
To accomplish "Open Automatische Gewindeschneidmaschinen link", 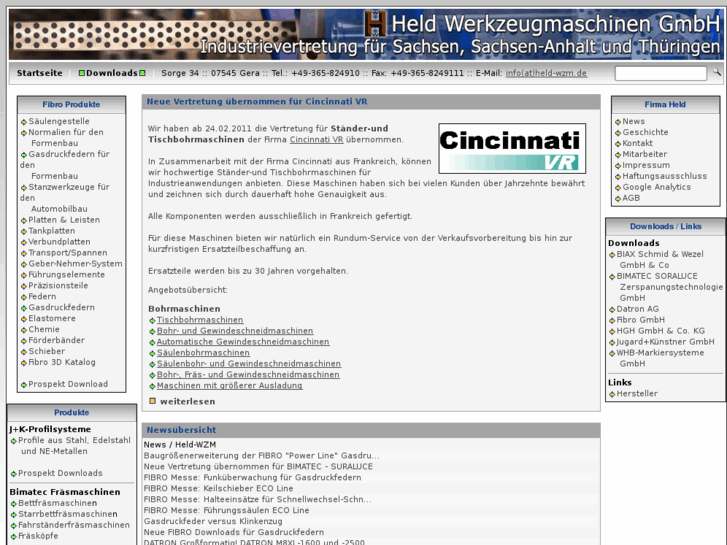I will pos(243,342).
